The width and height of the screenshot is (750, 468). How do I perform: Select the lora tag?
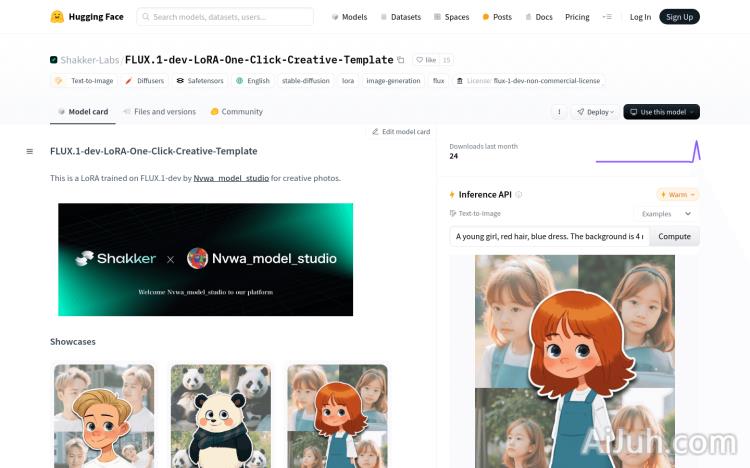[x=348, y=80]
